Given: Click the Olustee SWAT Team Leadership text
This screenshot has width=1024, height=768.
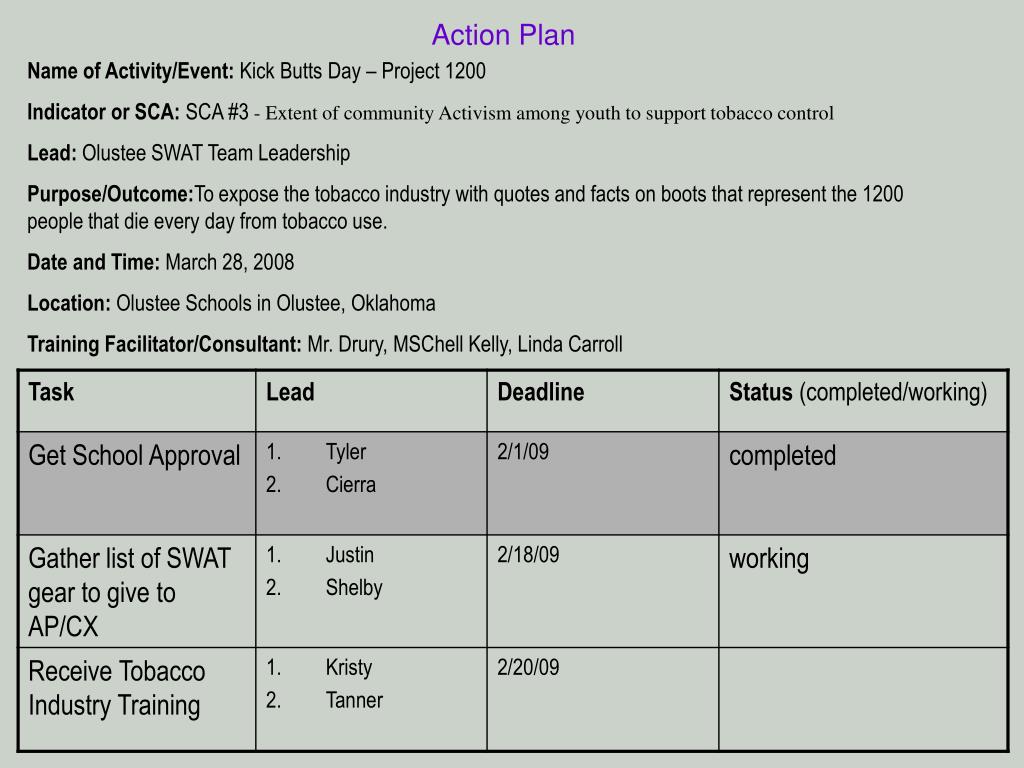Looking at the screenshot, I should pos(216,153).
